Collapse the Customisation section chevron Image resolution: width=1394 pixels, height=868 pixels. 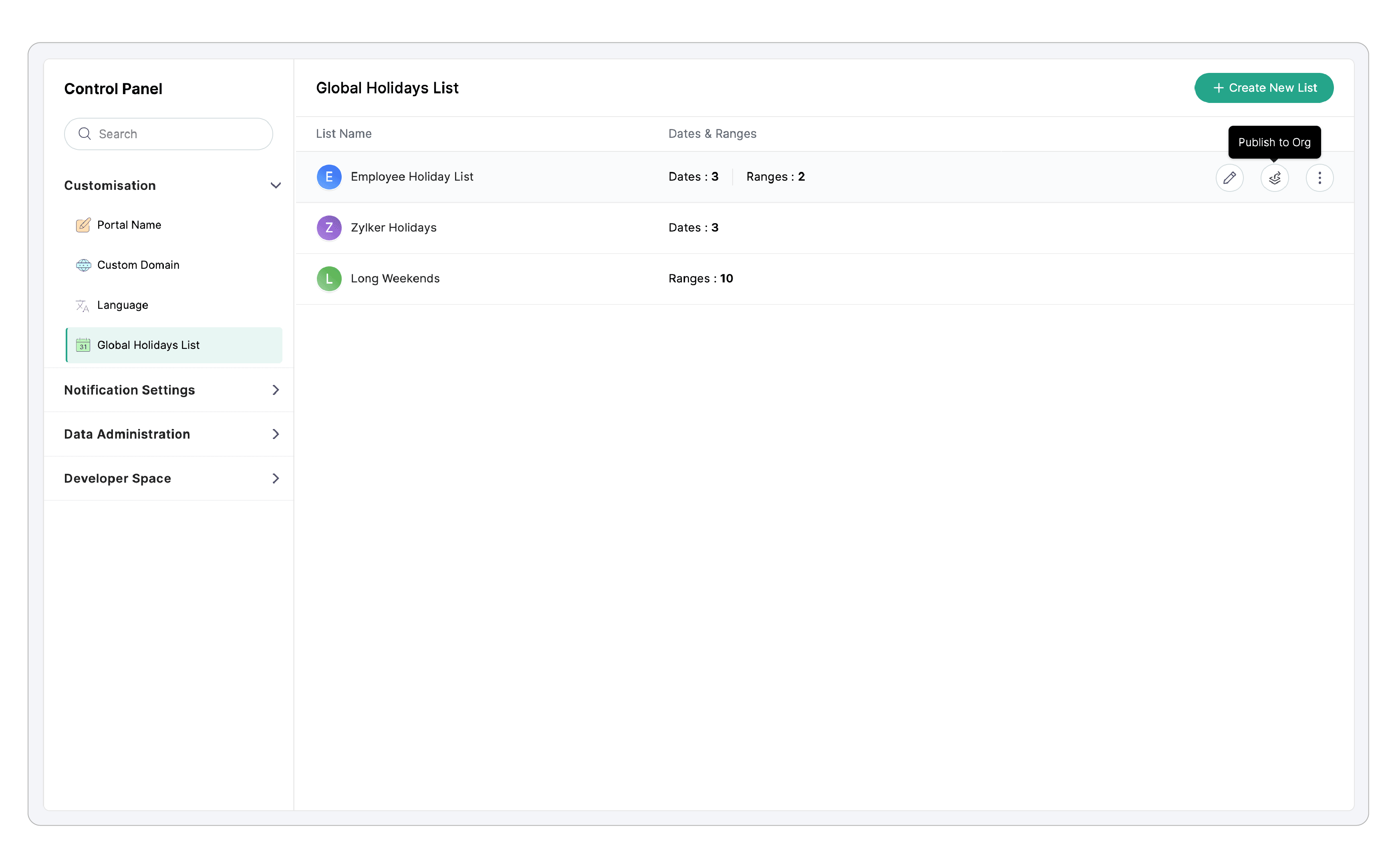pos(276,185)
